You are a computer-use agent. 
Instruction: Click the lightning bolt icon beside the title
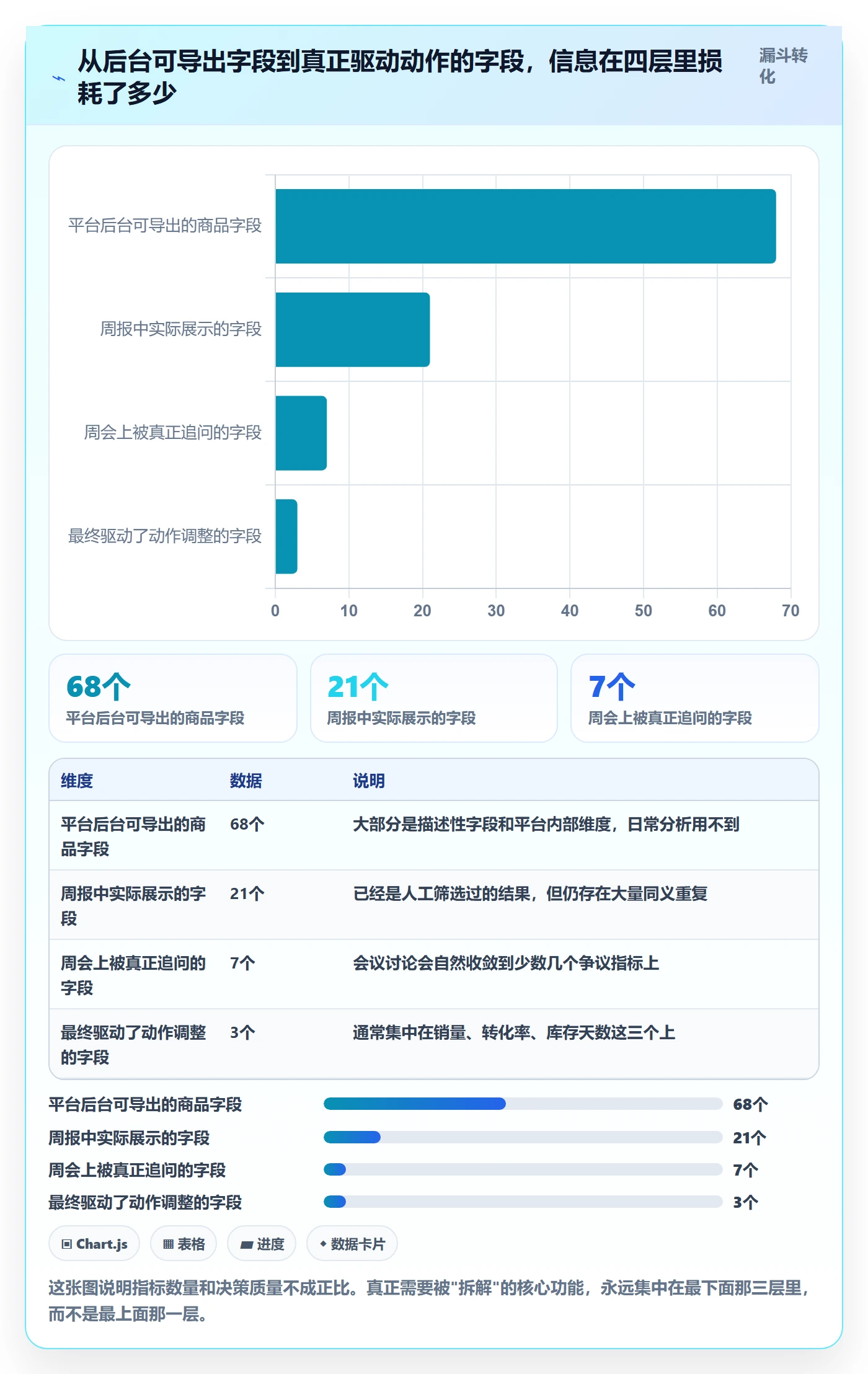[x=59, y=78]
